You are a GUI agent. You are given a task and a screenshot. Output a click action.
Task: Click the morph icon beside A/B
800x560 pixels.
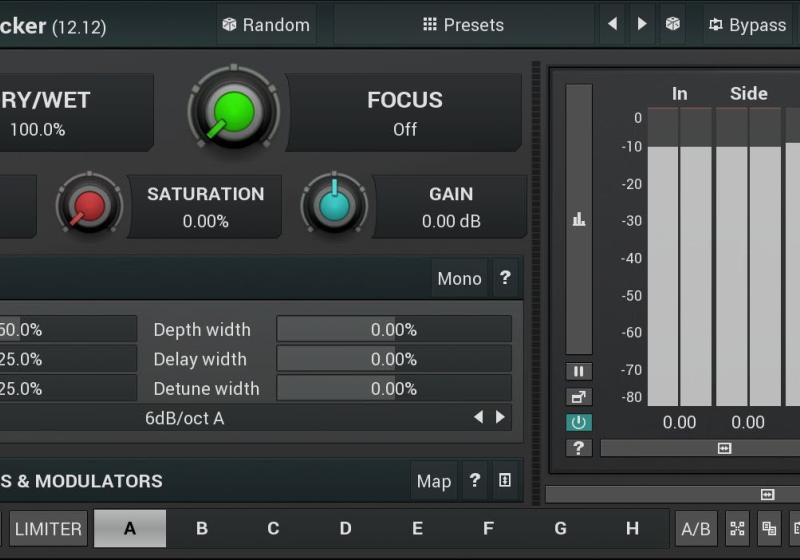click(737, 529)
